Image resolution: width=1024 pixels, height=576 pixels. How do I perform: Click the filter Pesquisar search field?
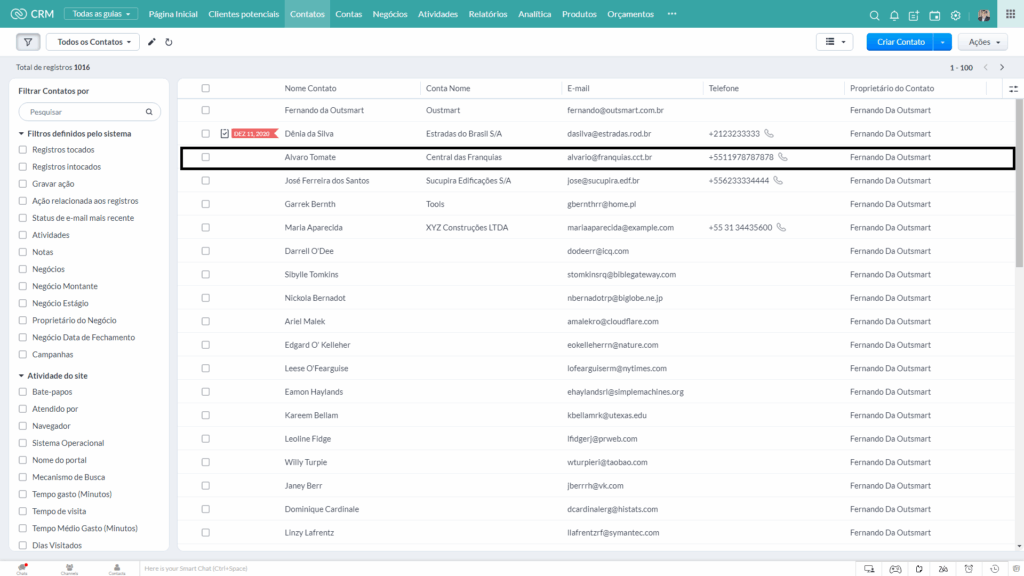[89, 112]
